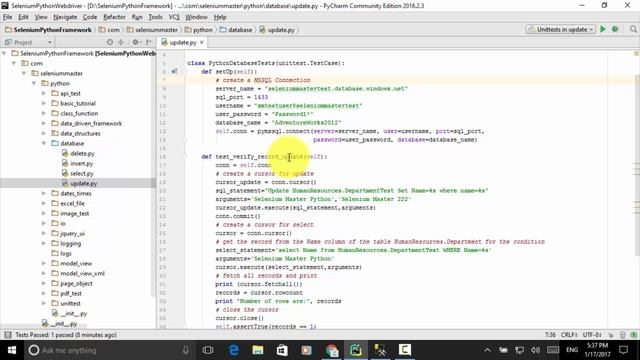Collapse the seleniummaster folder node
Image resolution: width=640 pixels, height=360 pixels.
coord(24,73)
